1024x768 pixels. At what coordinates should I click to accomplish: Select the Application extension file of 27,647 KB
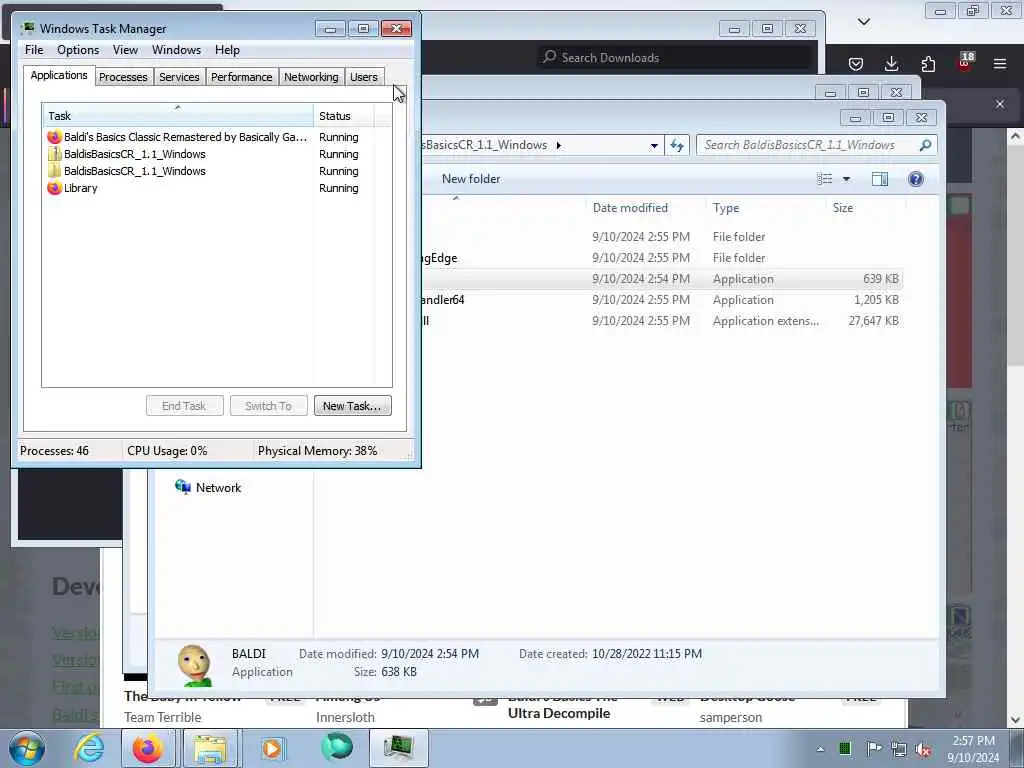pos(661,321)
